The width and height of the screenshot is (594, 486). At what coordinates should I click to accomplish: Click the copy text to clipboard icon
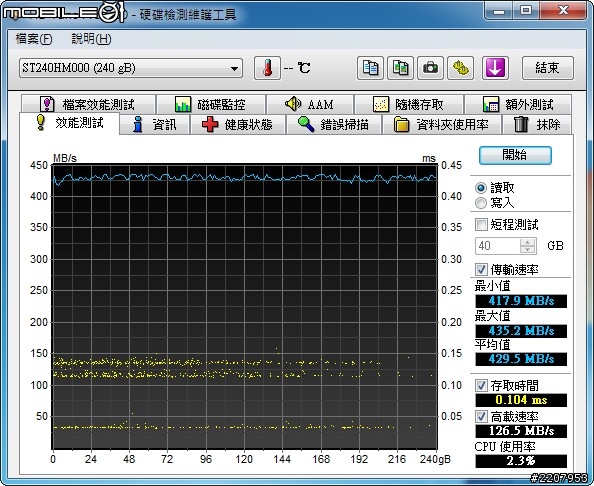pyautogui.click(x=370, y=68)
